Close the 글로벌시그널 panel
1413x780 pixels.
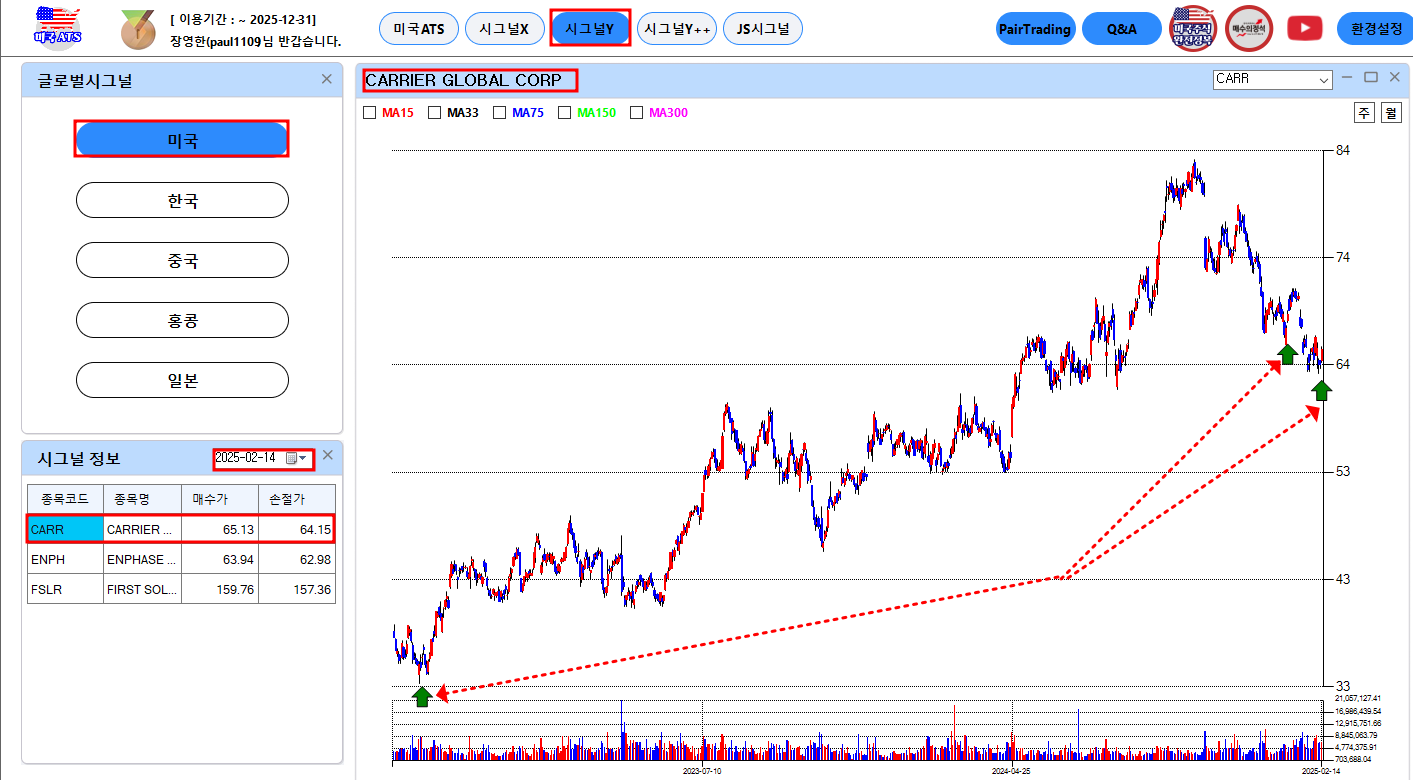[326, 79]
